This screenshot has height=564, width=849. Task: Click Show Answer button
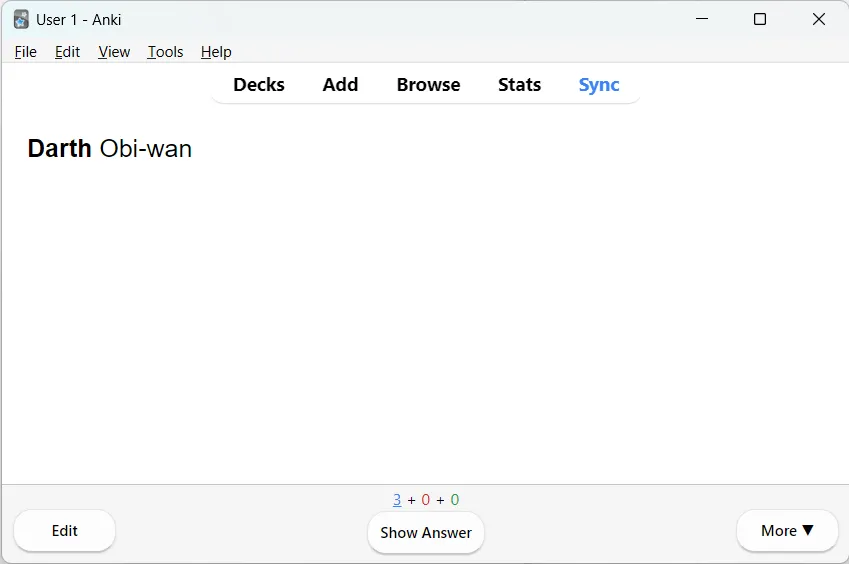(x=426, y=533)
